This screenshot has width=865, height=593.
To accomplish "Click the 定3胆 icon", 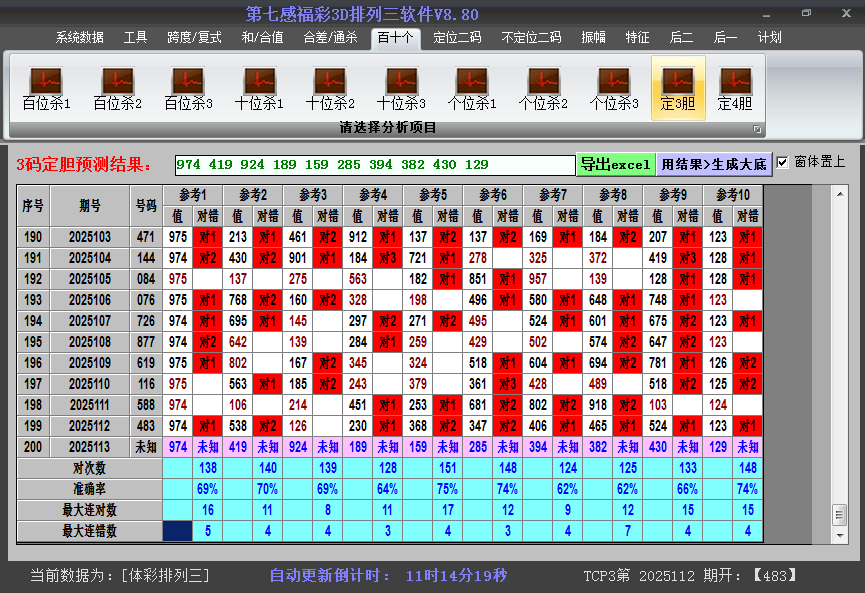I will pyautogui.click(x=678, y=89).
